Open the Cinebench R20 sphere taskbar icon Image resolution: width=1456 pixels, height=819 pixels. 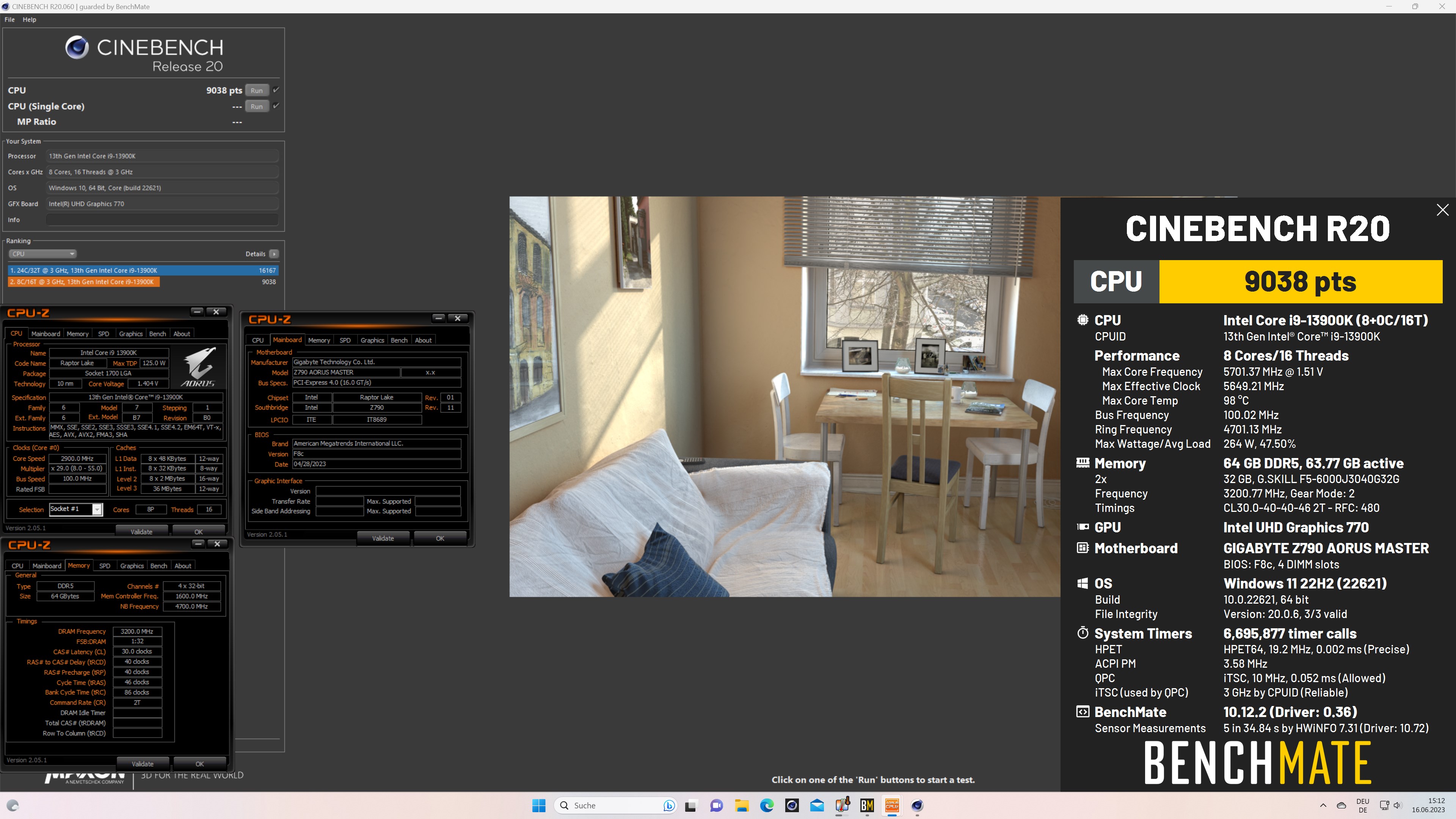click(x=917, y=805)
